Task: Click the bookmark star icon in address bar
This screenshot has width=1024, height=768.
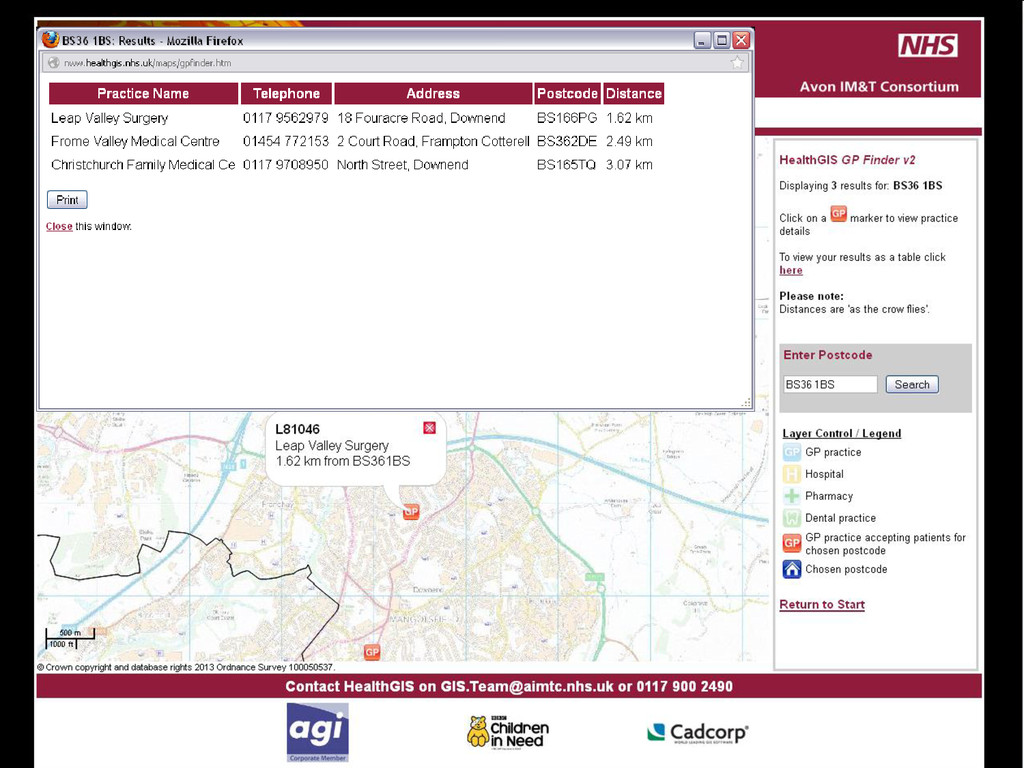Action: (737, 63)
